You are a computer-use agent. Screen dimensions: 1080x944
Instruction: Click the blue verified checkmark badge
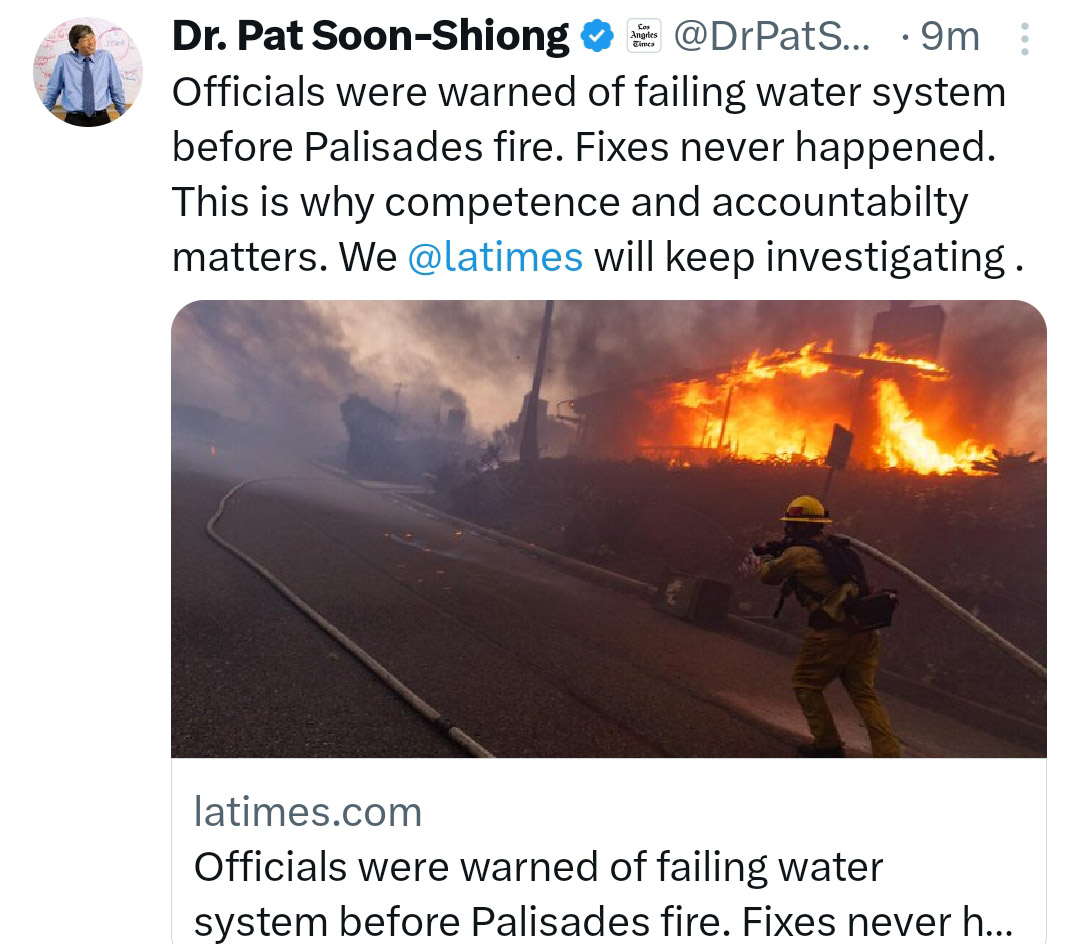597,36
